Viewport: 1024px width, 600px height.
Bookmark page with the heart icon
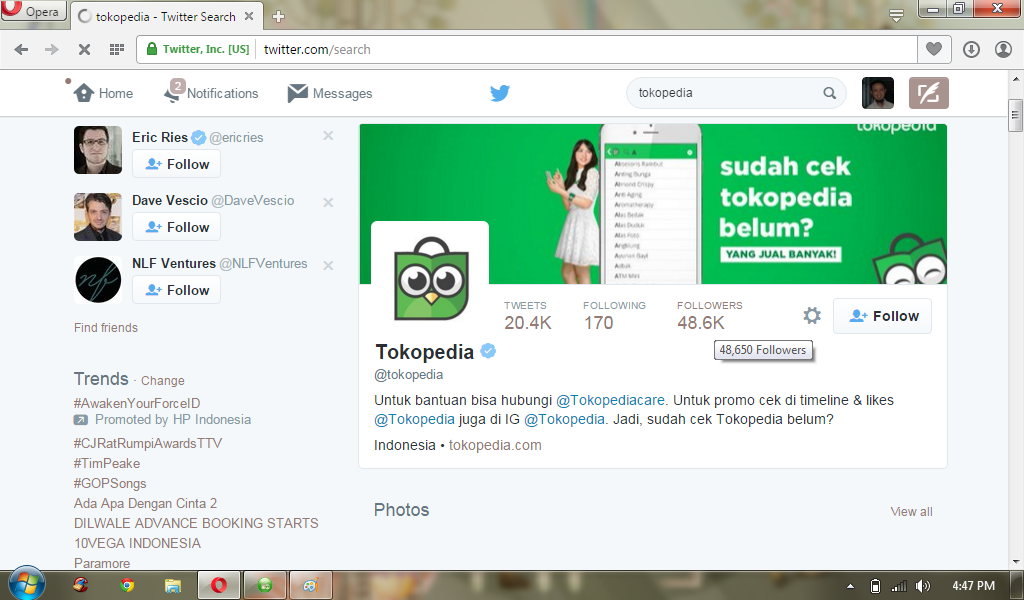934,49
